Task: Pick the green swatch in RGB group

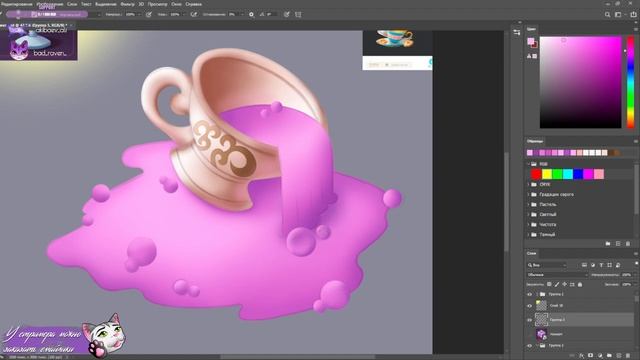Action: (x=557, y=174)
